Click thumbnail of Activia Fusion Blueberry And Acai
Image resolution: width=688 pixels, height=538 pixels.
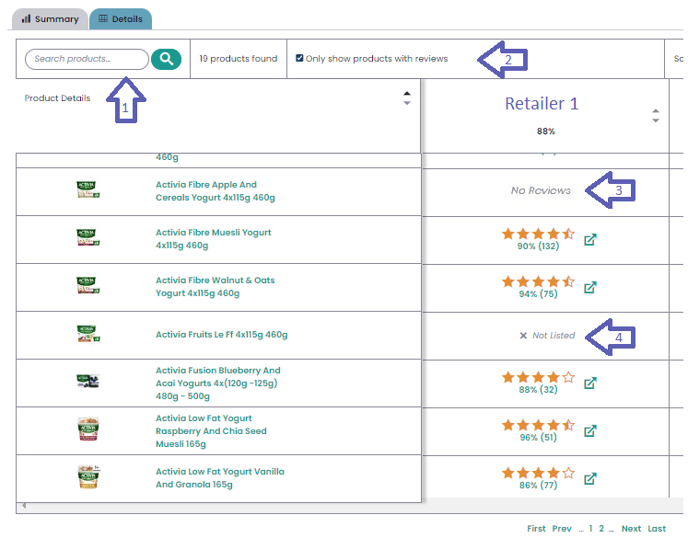pos(88,381)
